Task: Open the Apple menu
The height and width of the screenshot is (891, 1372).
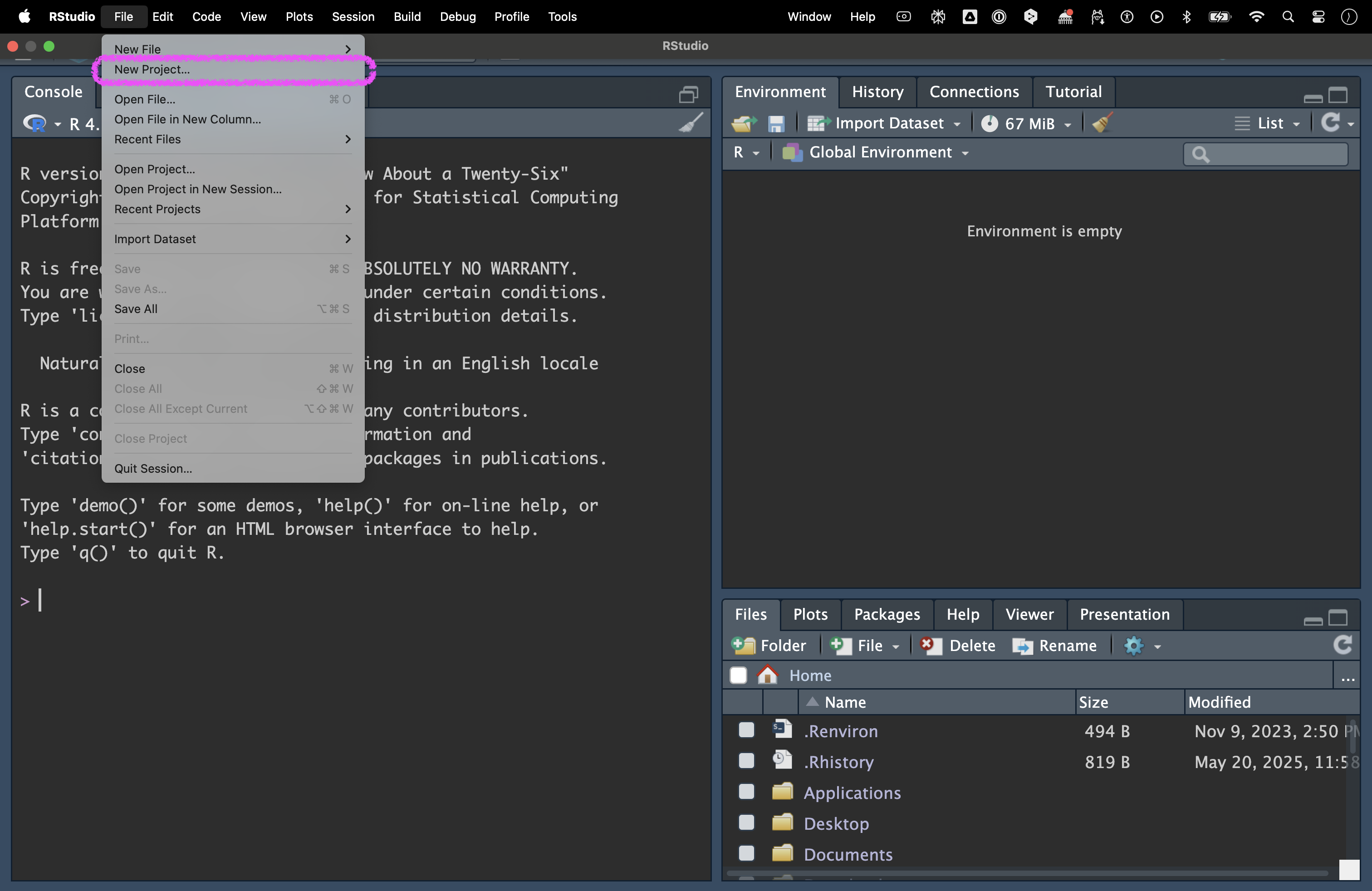Action: tap(24, 16)
